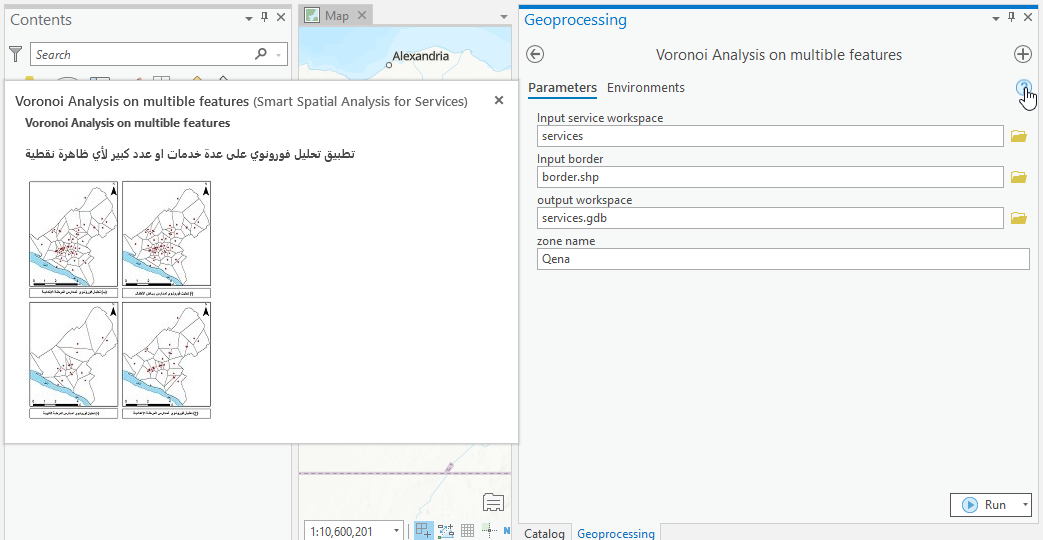Toggle the grid icon on the map status bar
Viewport: 1043px width, 540px height.
coord(468,530)
